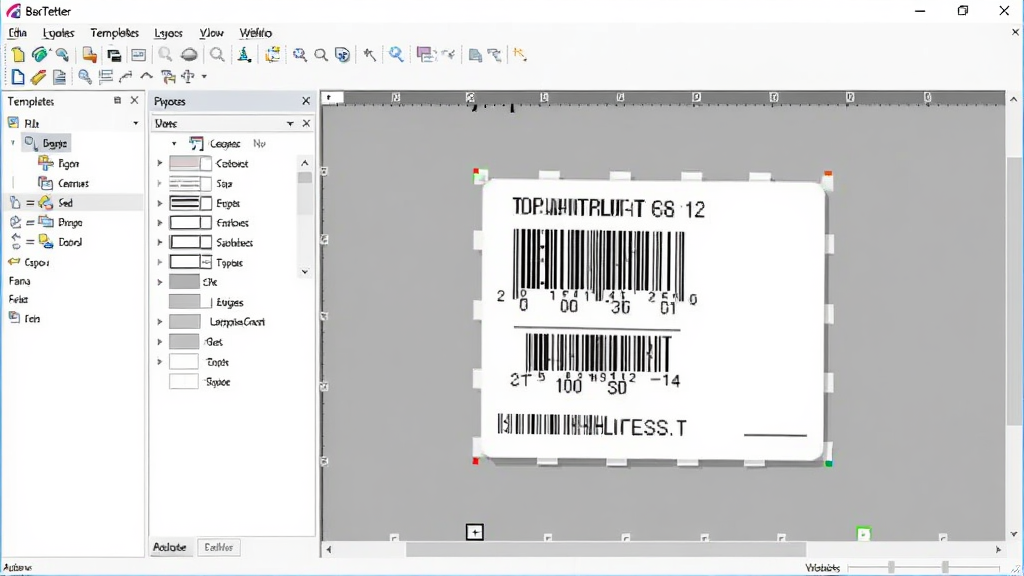Click the grey lined document icon
The width and height of the screenshot is (1024, 576).
(59, 77)
